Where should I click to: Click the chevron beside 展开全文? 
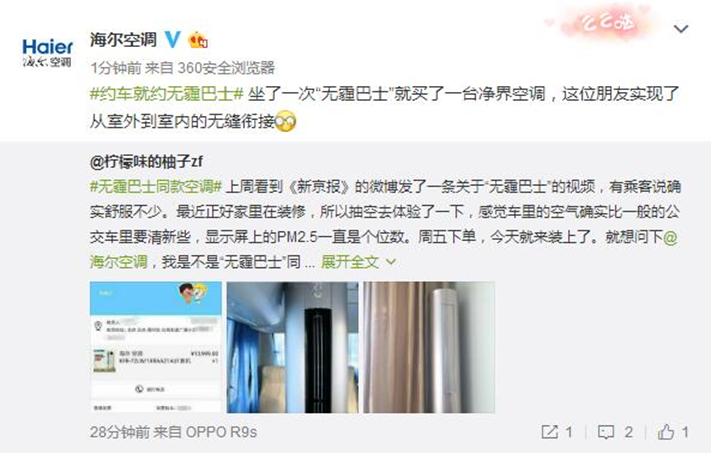pos(390,262)
